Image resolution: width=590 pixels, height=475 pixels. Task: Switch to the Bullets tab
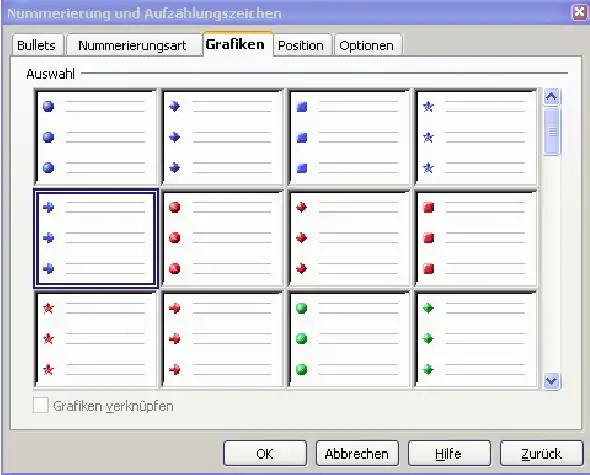pos(36,46)
